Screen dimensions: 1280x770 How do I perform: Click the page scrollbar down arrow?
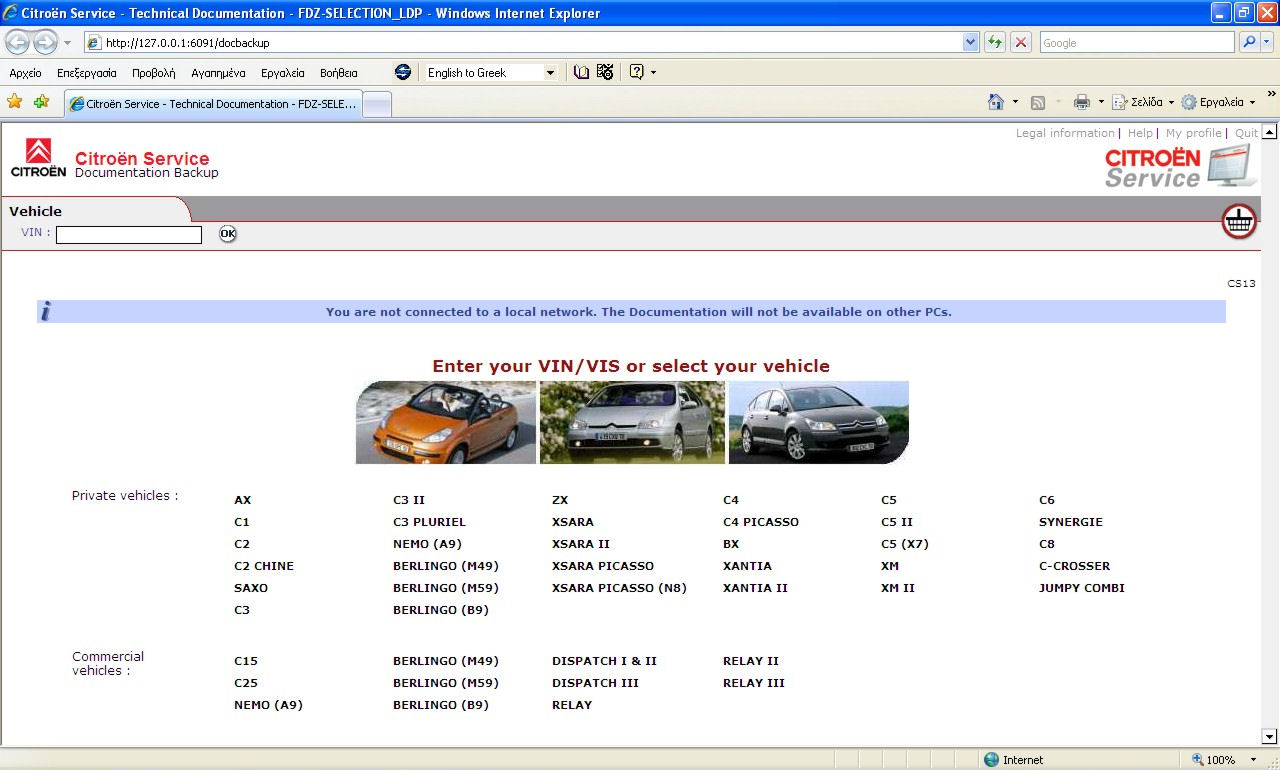click(x=1269, y=737)
